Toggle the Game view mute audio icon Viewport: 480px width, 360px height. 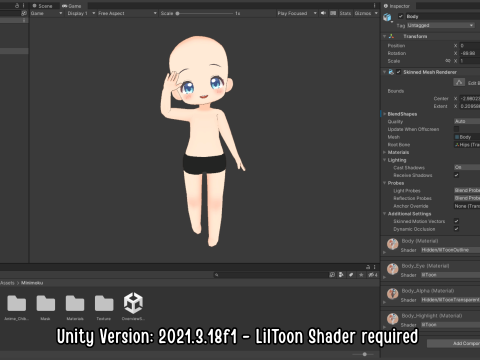[323, 13]
